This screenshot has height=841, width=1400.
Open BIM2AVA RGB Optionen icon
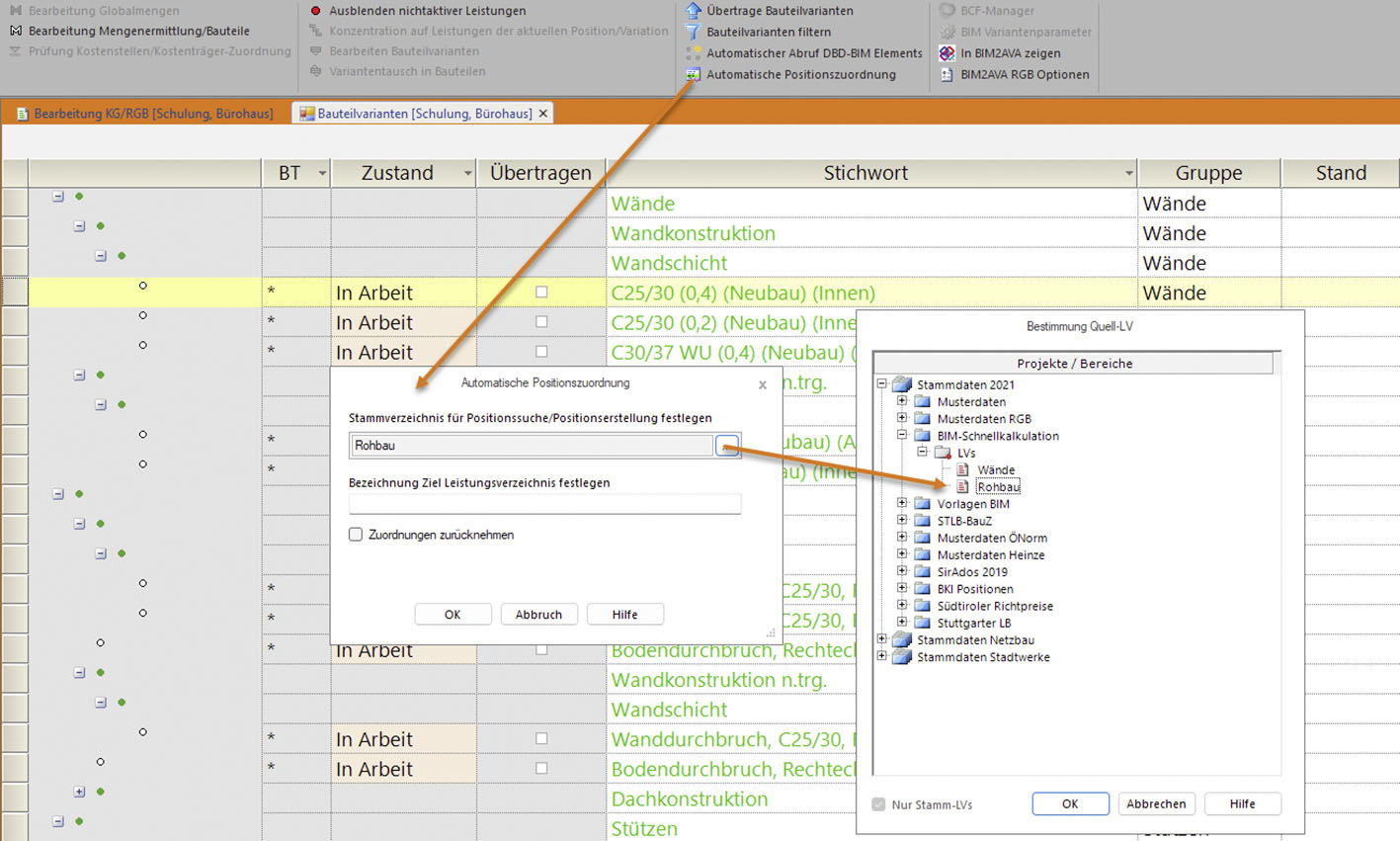pyautogui.click(x=947, y=74)
